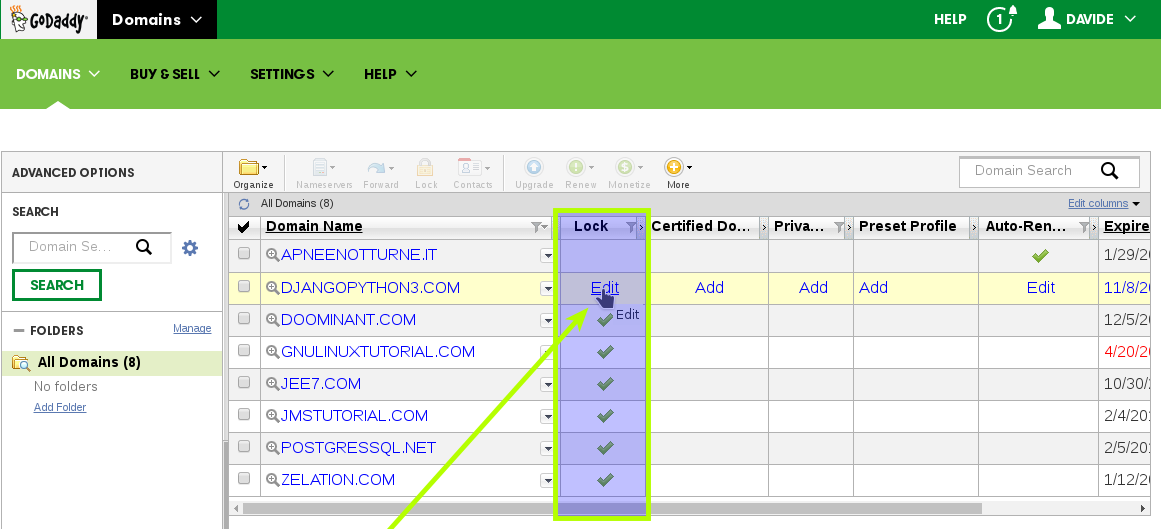This screenshot has height=529, width=1161.
Task: Click the Auto-Renew column filter icon
Action: click(1084, 227)
